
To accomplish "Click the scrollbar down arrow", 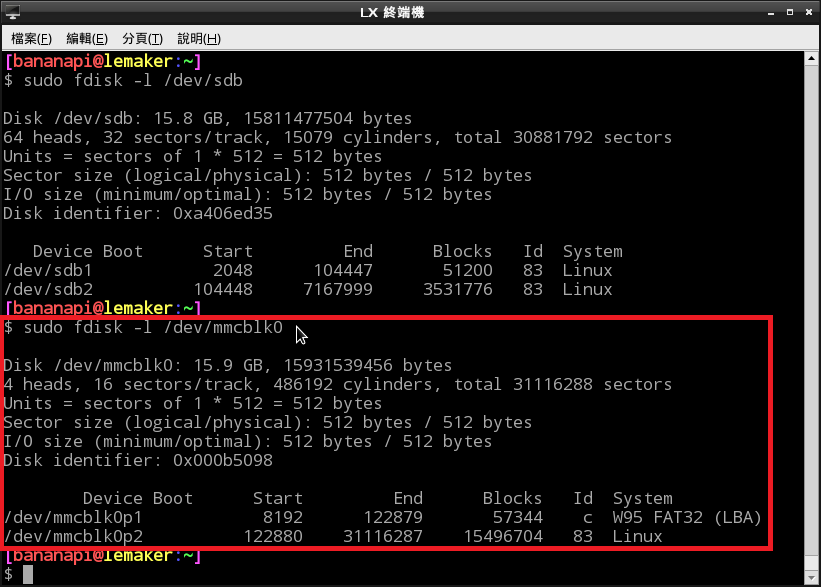I will tap(812, 578).
